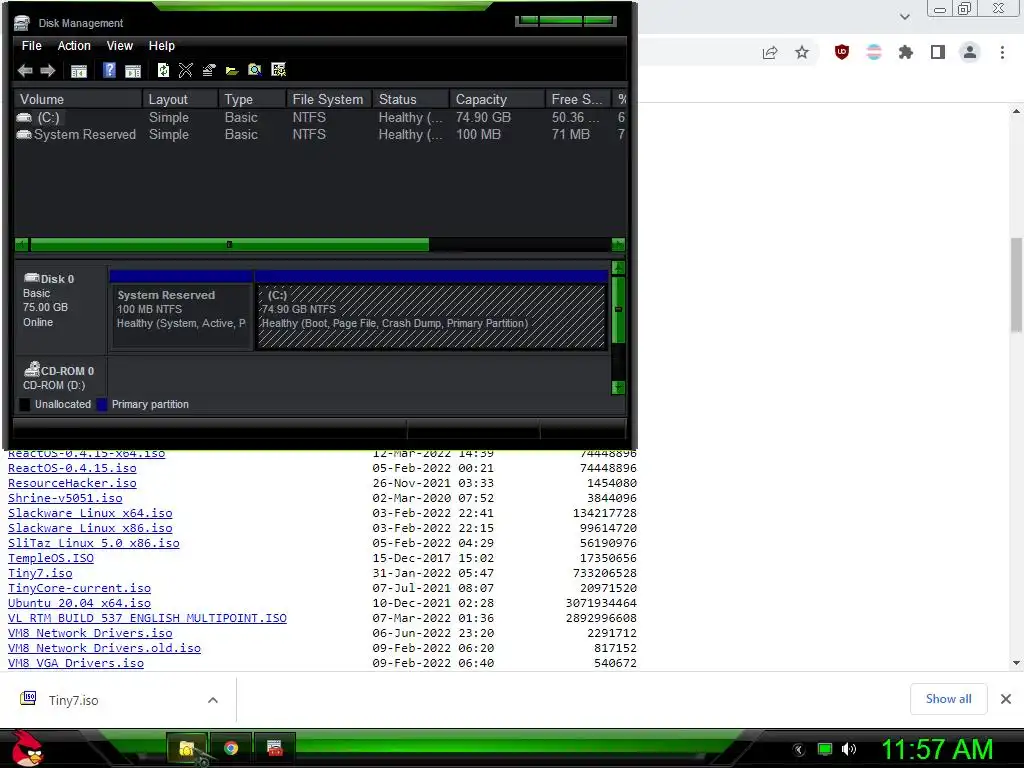Click the volume list scroll-right arrow
The height and width of the screenshot is (768, 1024).
click(618, 245)
